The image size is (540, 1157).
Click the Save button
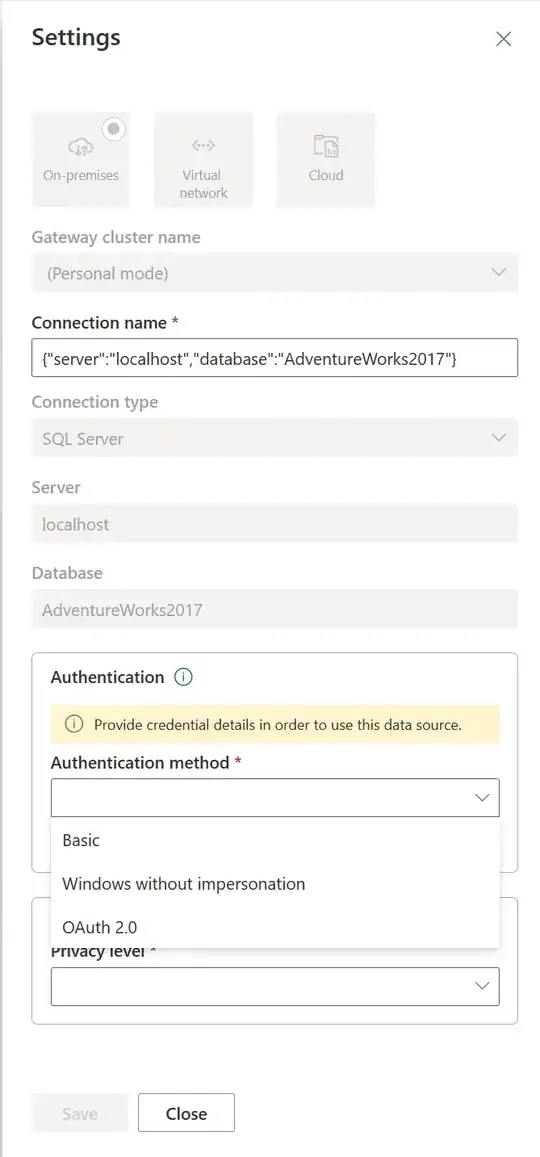[80, 1113]
